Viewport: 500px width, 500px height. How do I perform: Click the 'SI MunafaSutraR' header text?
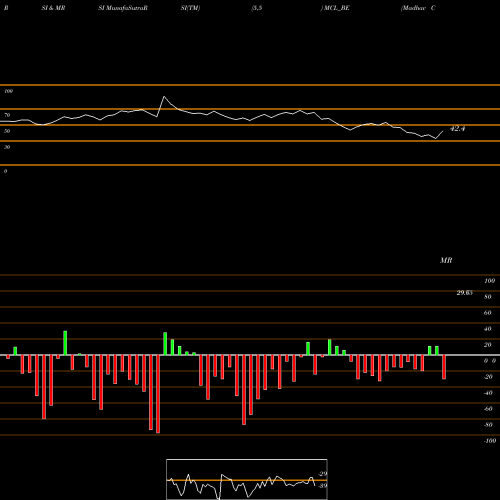click(x=123, y=8)
